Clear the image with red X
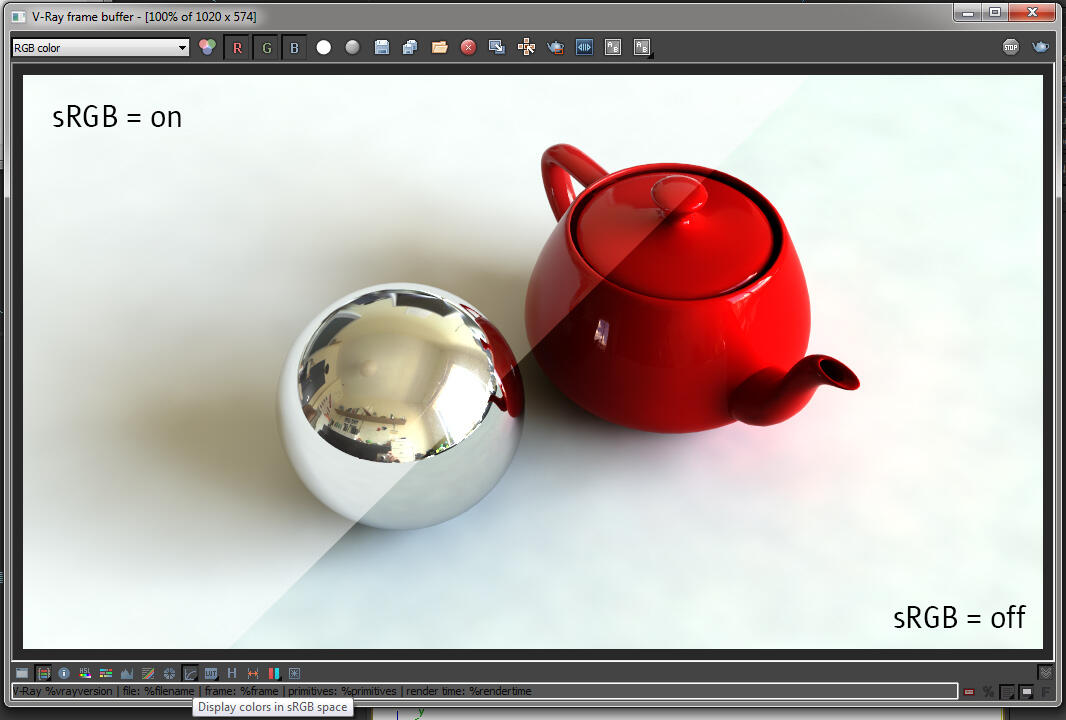The image size is (1066, 720). point(468,47)
